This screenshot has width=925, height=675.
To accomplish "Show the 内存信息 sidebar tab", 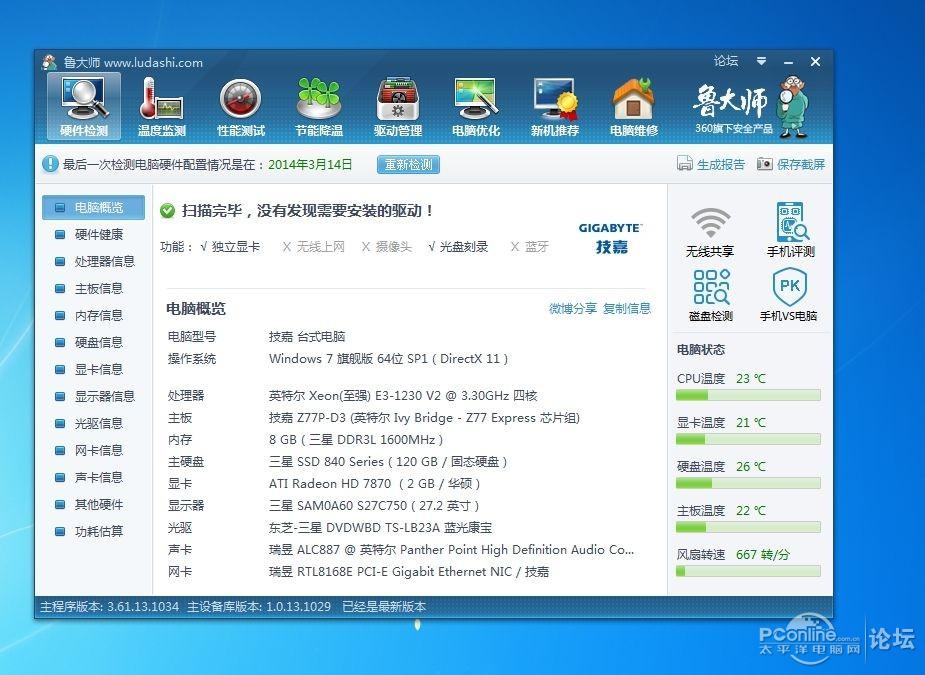I will 93,316.
